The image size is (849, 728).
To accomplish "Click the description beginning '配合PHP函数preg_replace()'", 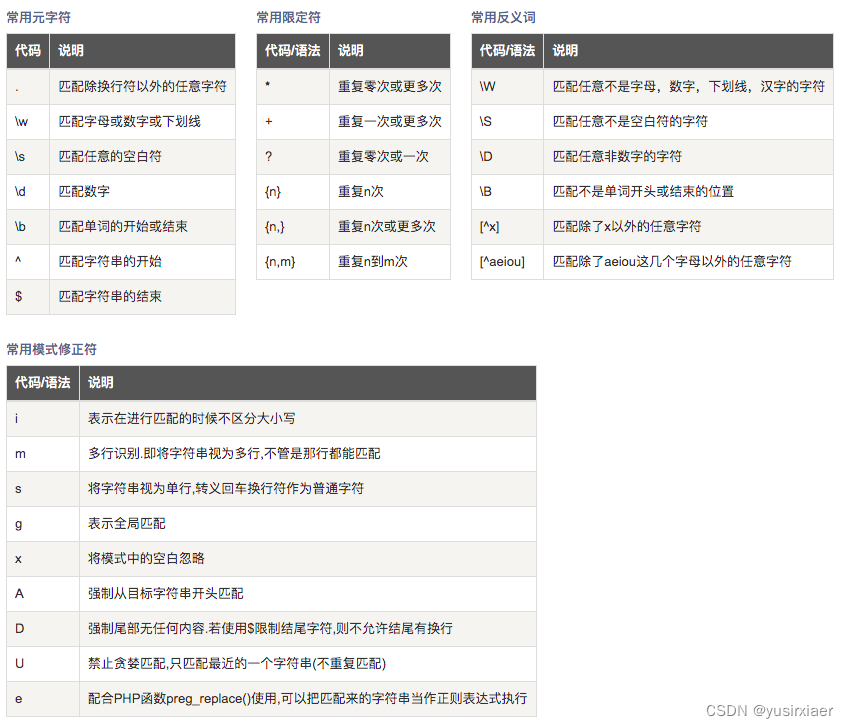I will click(308, 699).
